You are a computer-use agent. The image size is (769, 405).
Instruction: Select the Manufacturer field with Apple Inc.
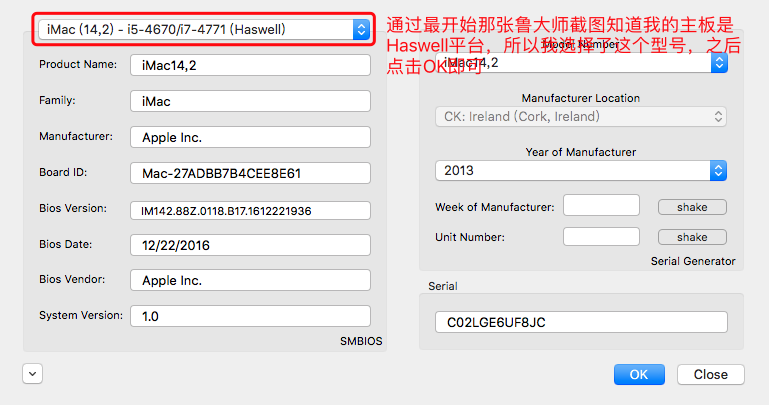(250, 137)
